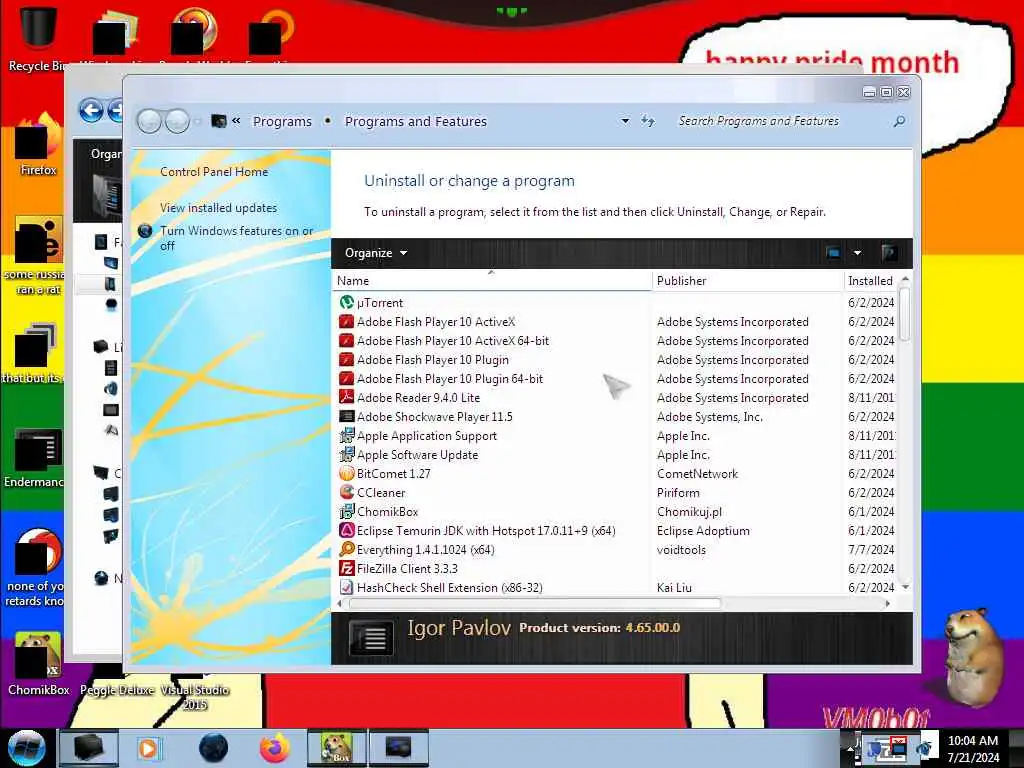Sort list by Name column
Screen dimensions: 1024x768
pos(492,281)
